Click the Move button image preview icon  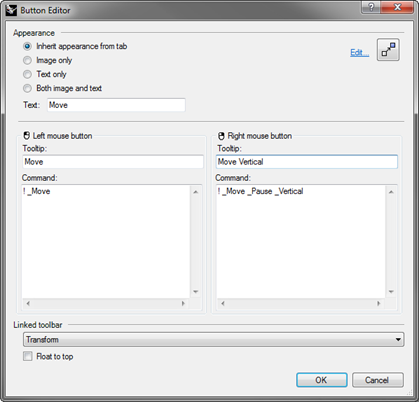(388, 50)
